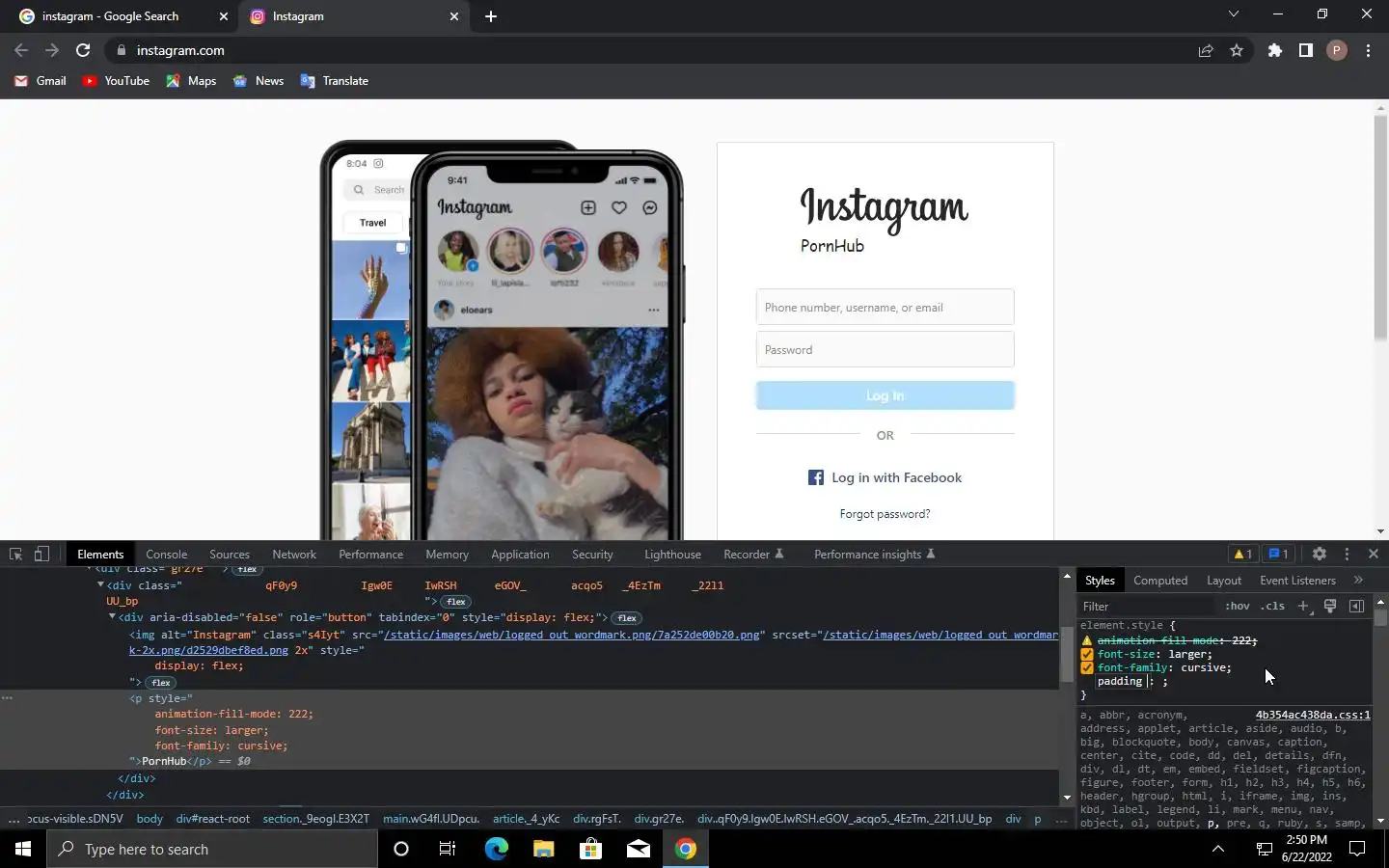Expand breadcrumb overflow ellipsis on left
The width and height of the screenshot is (1389, 868).
[x=13, y=819]
